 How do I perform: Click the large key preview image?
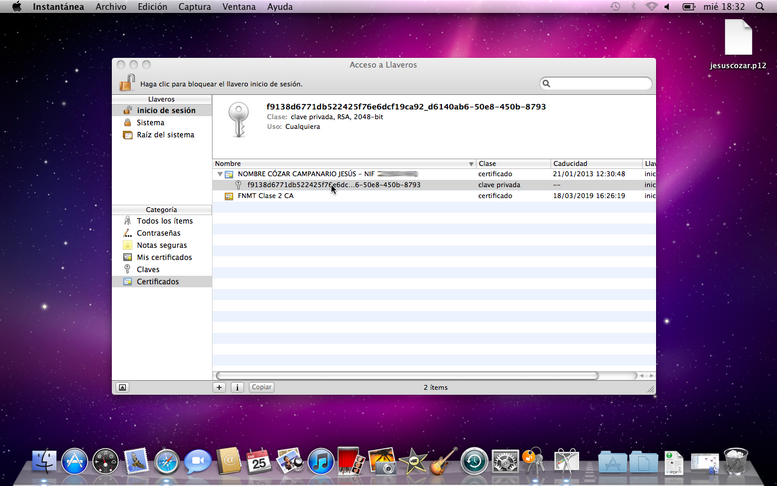click(x=238, y=120)
